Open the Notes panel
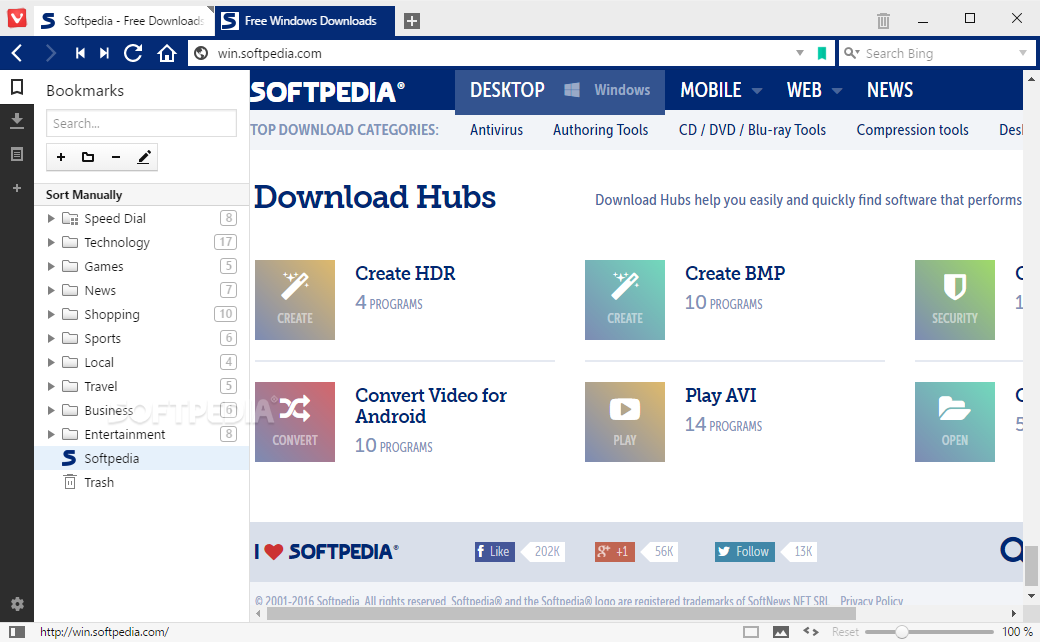Viewport: 1040px width, 642px height. 17,154
